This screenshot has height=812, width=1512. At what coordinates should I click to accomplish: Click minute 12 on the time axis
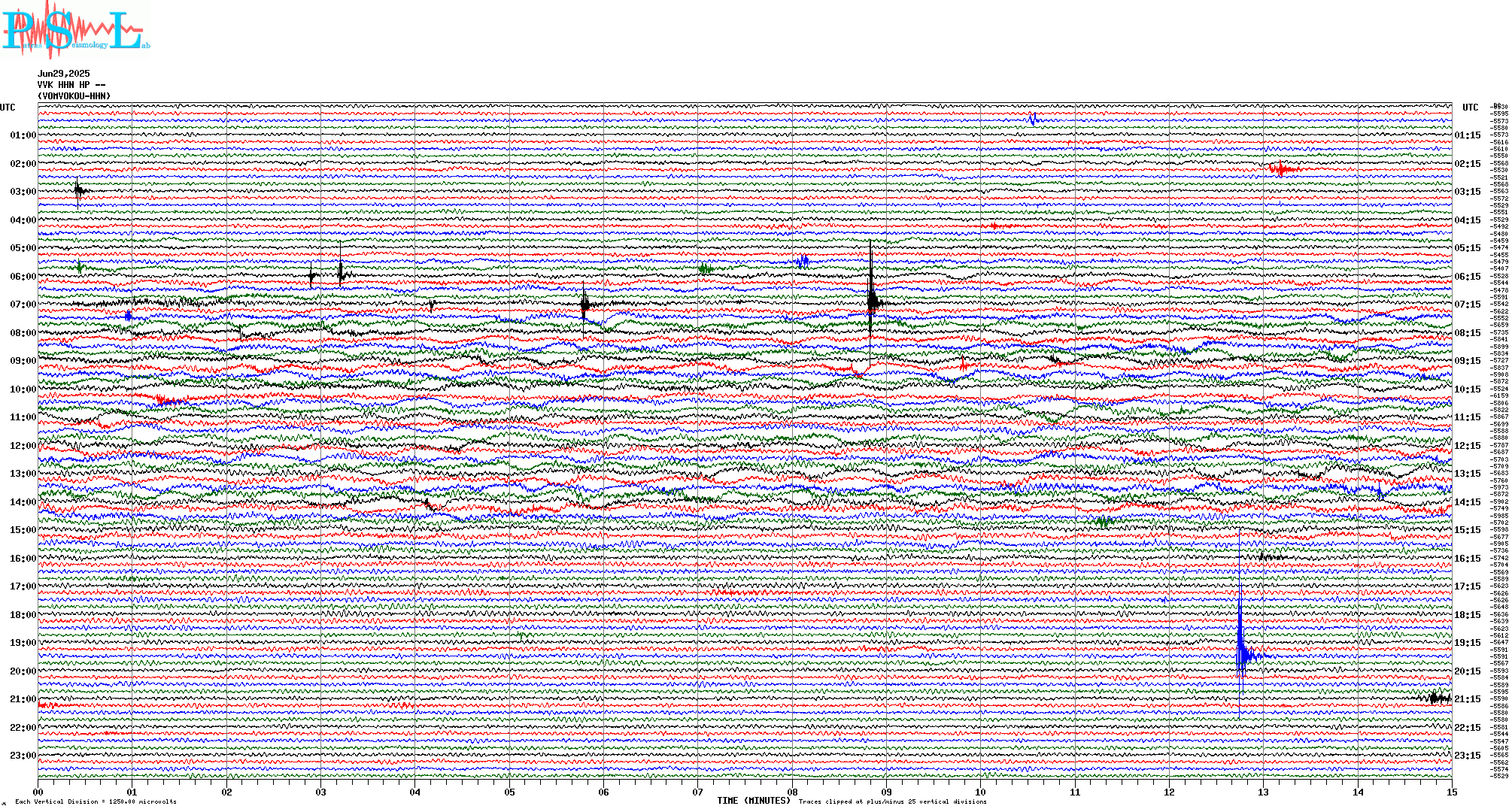[x=1169, y=792]
